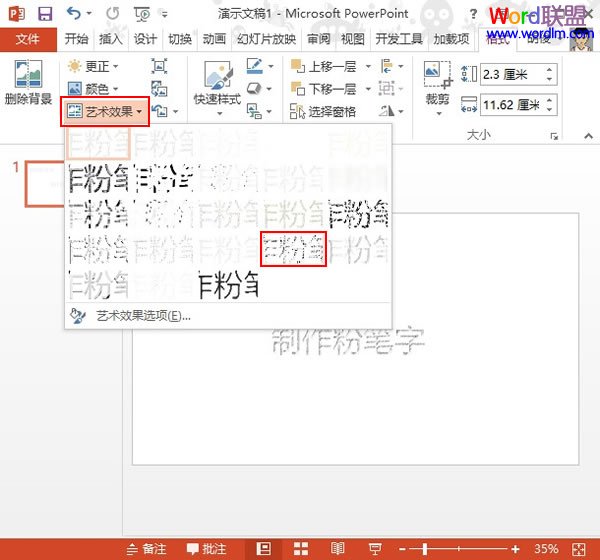Click the Picture Layout icon
This screenshot has height=560, width=600.
pyautogui.click(x=254, y=111)
